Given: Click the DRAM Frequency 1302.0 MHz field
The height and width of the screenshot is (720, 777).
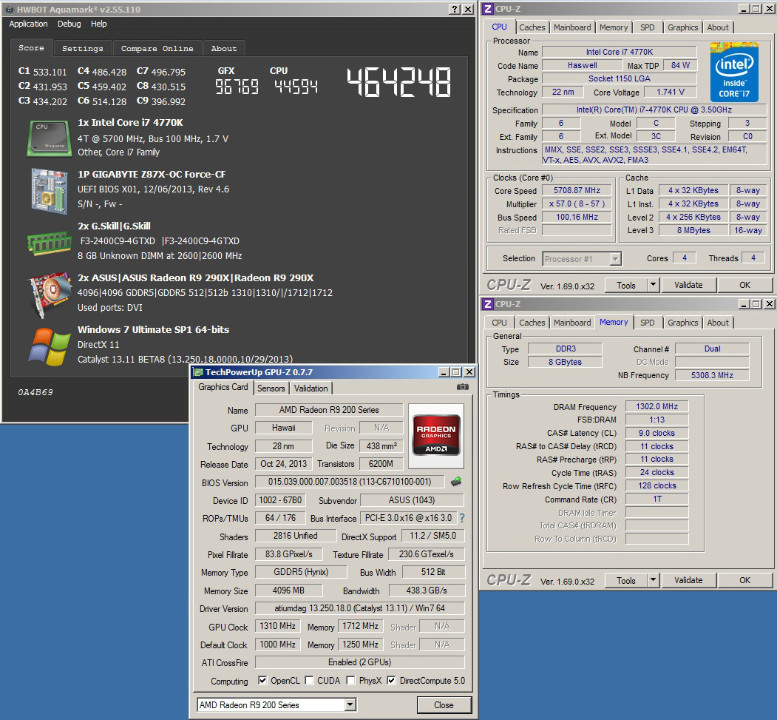Looking at the screenshot, I should (x=657, y=406).
